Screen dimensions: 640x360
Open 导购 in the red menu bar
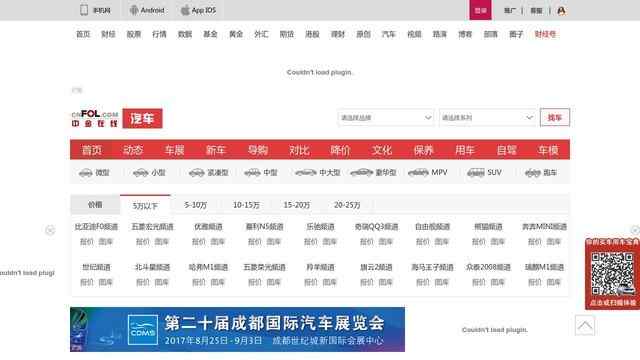[x=258, y=150]
